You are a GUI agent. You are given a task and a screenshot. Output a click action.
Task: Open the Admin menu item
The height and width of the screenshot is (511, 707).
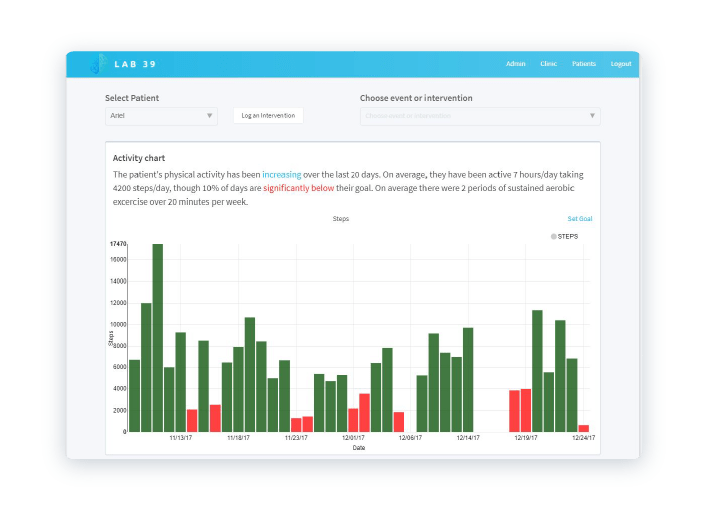point(515,64)
